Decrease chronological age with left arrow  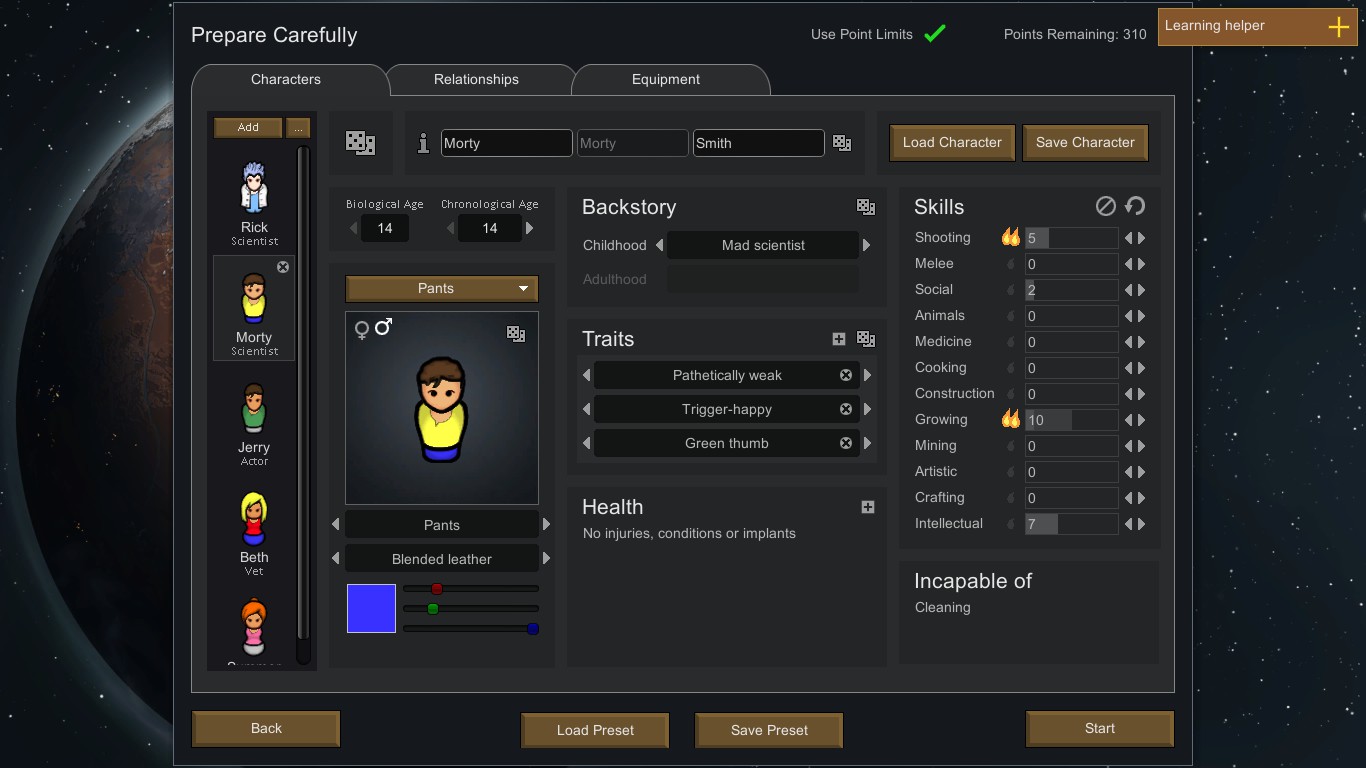pyautogui.click(x=450, y=228)
